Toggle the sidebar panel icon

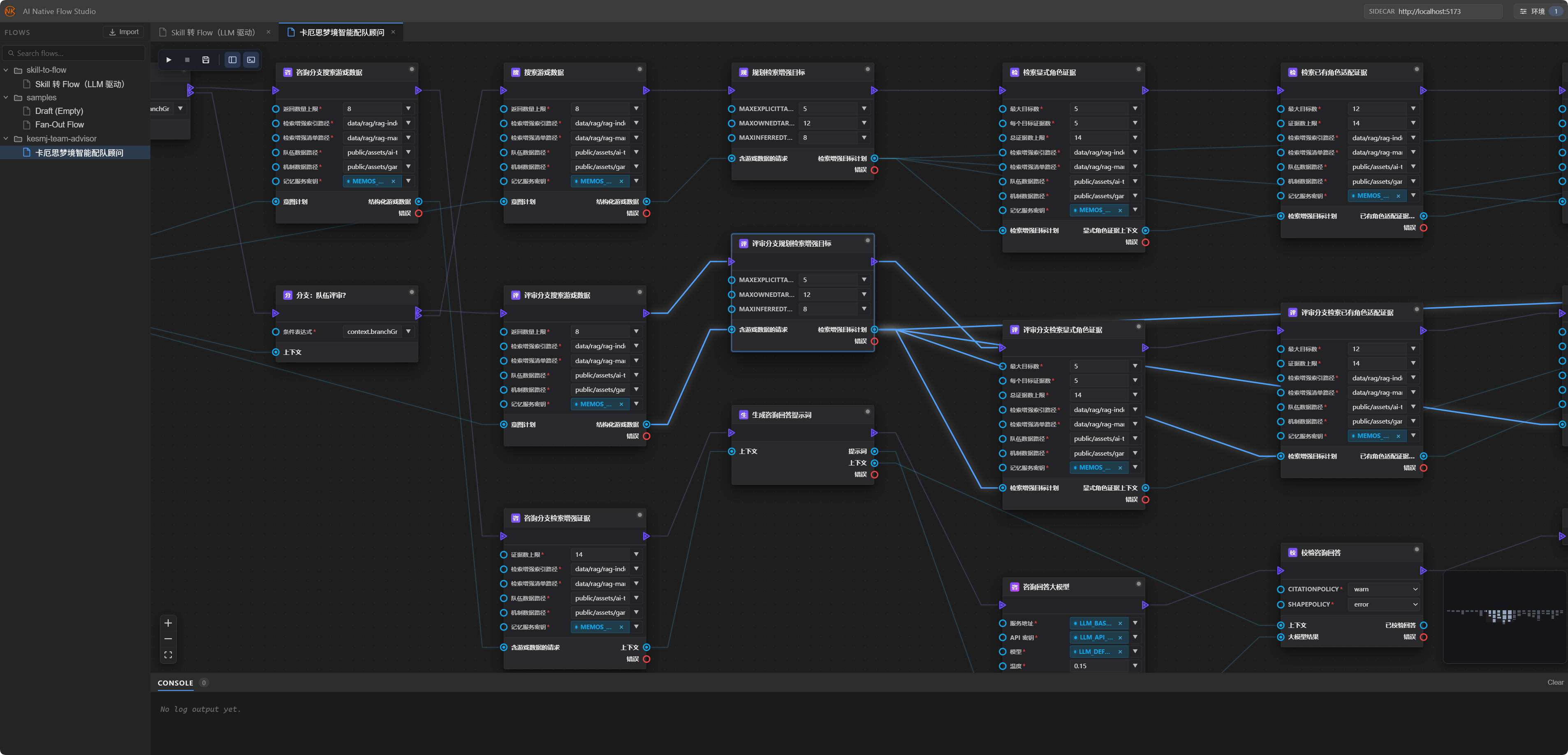(x=232, y=60)
